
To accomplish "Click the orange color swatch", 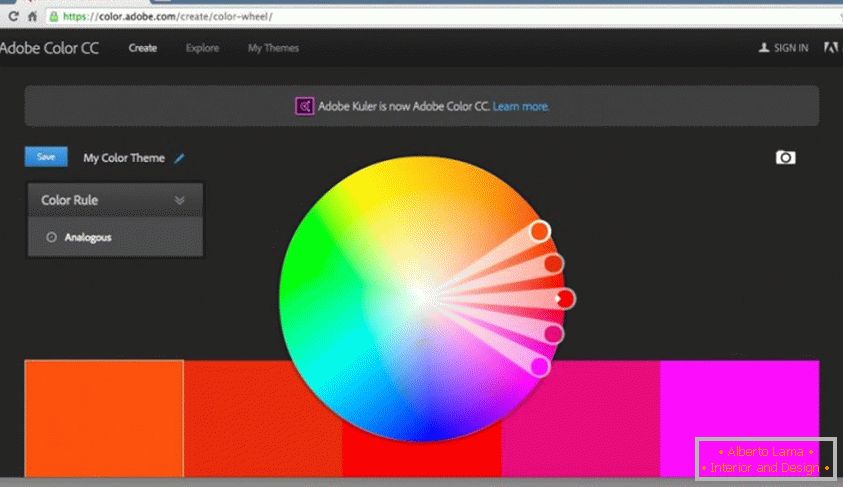I will 104,418.
